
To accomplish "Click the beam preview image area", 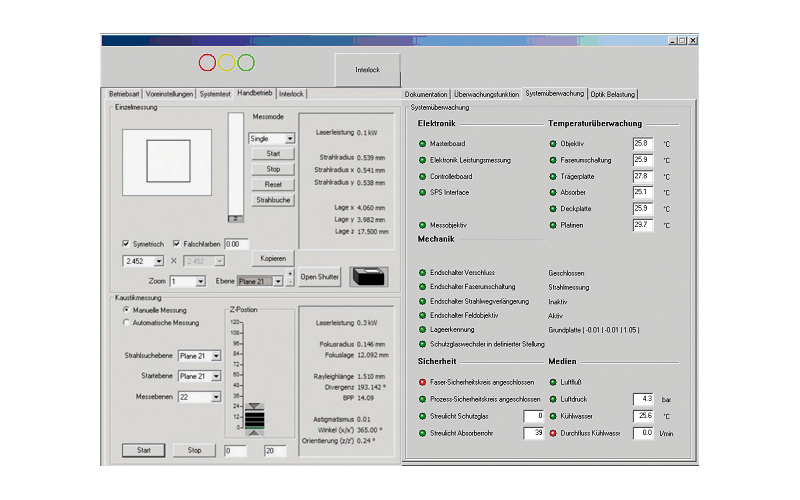I will pyautogui.click(x=167, y=162).
